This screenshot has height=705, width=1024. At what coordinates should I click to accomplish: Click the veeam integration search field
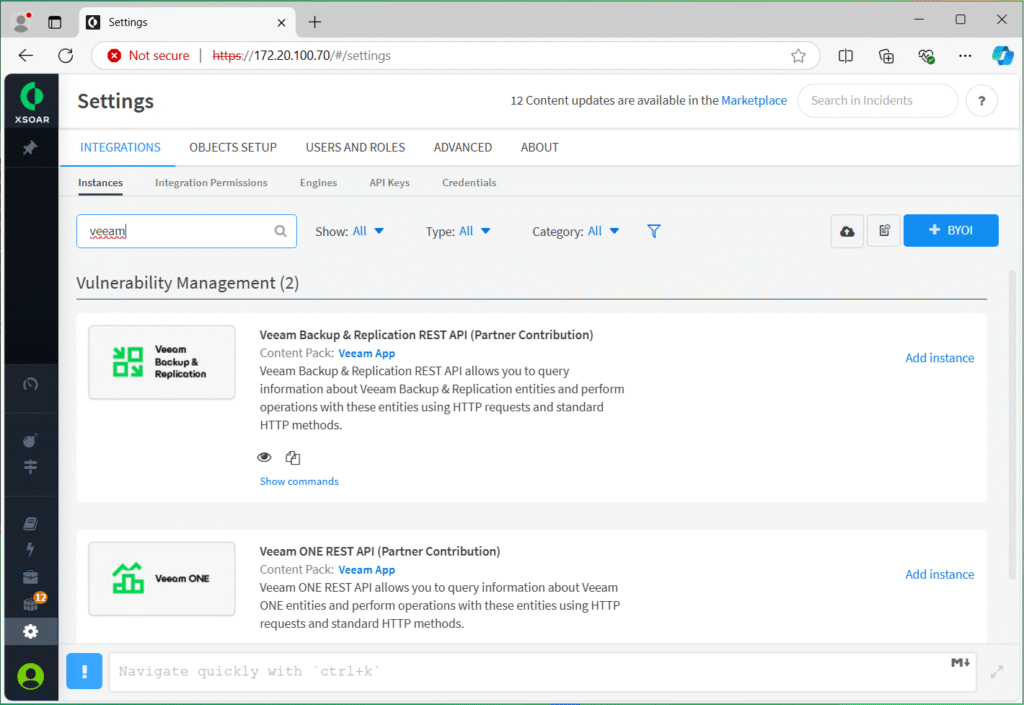(187, 231)
